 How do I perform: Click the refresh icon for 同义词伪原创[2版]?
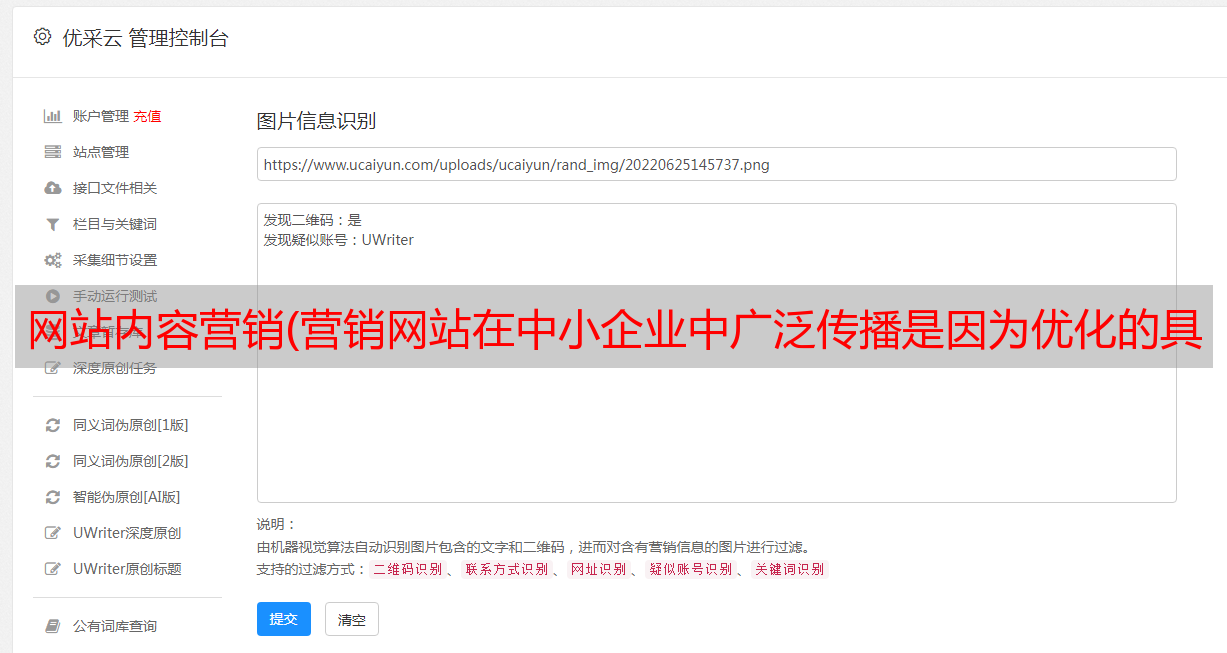[x=53, y=461]
